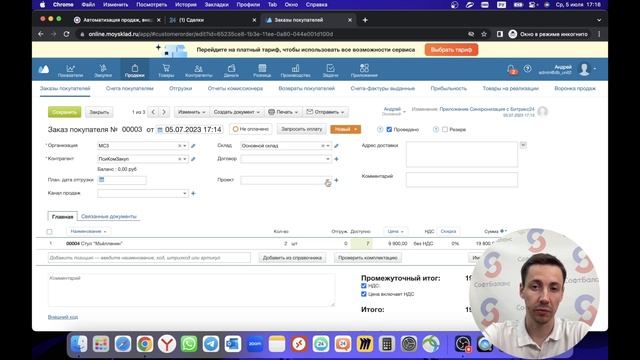Click the Chrome icon in Dock
Viewport: 640px width, 360px height.
144,344
